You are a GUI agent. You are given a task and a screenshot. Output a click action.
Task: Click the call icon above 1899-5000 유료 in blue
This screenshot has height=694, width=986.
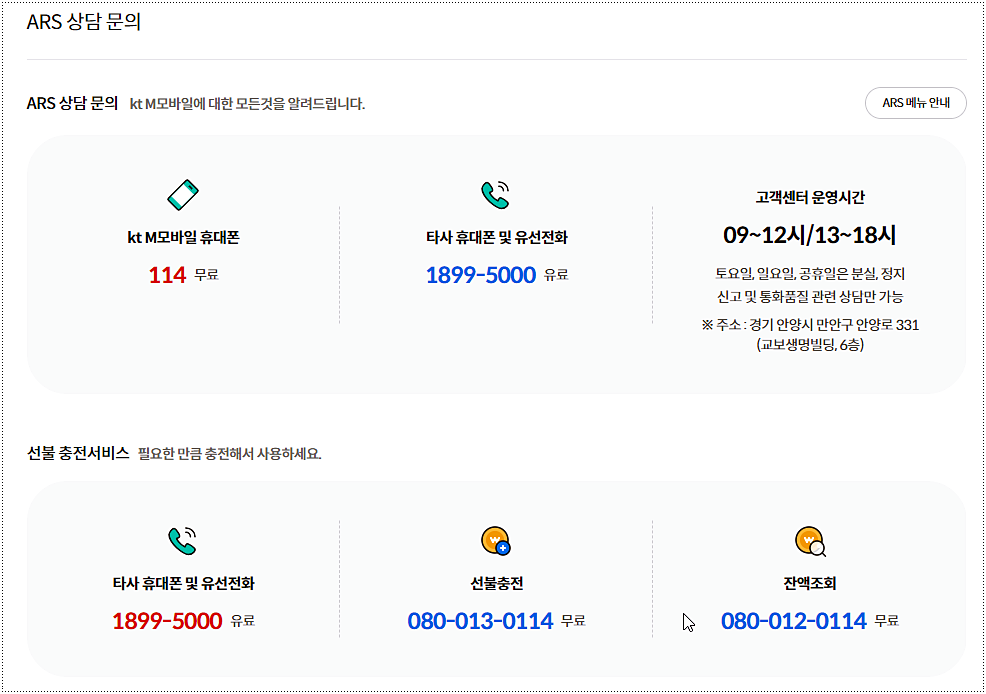point(496,194)
